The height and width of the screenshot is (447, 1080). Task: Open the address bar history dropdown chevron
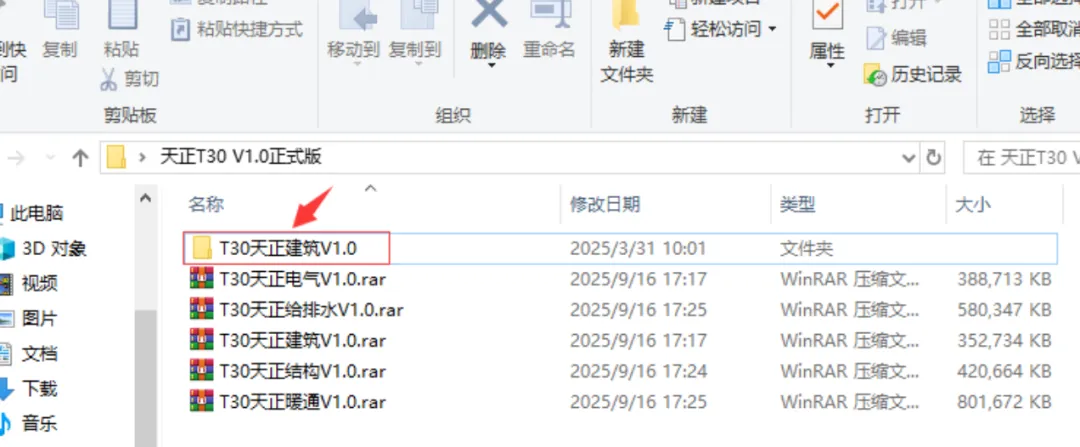[908, 158]
